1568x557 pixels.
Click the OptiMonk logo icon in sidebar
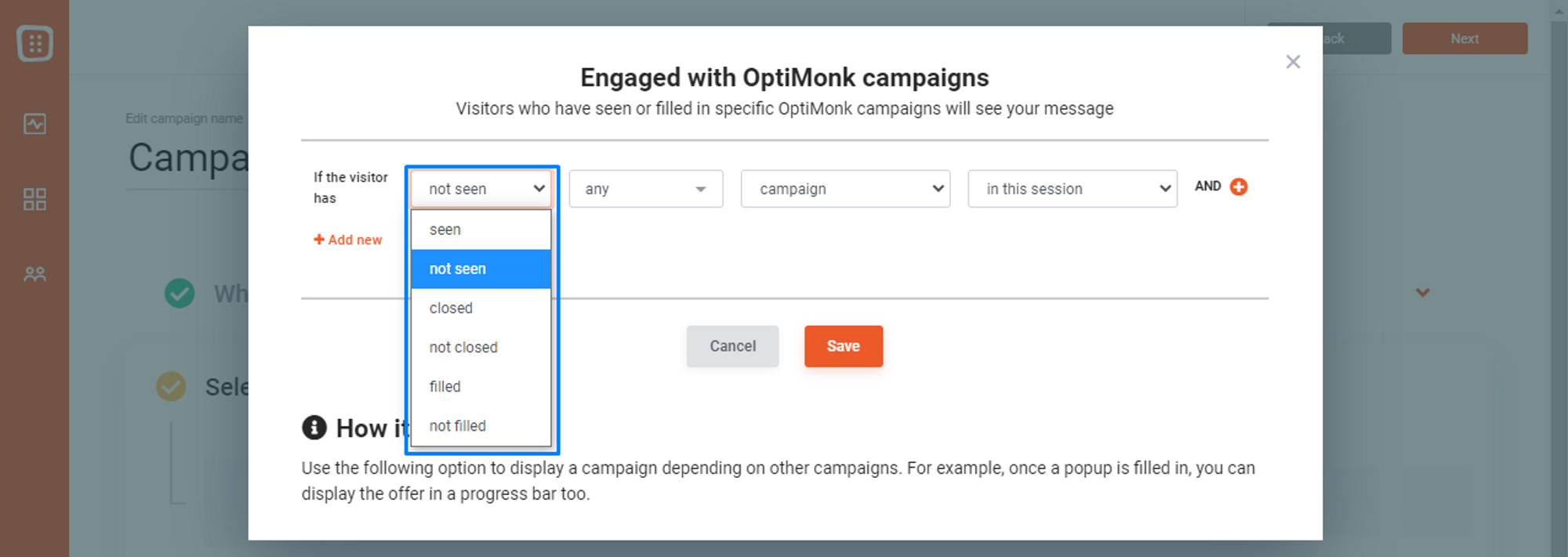[x=34, y=43]
